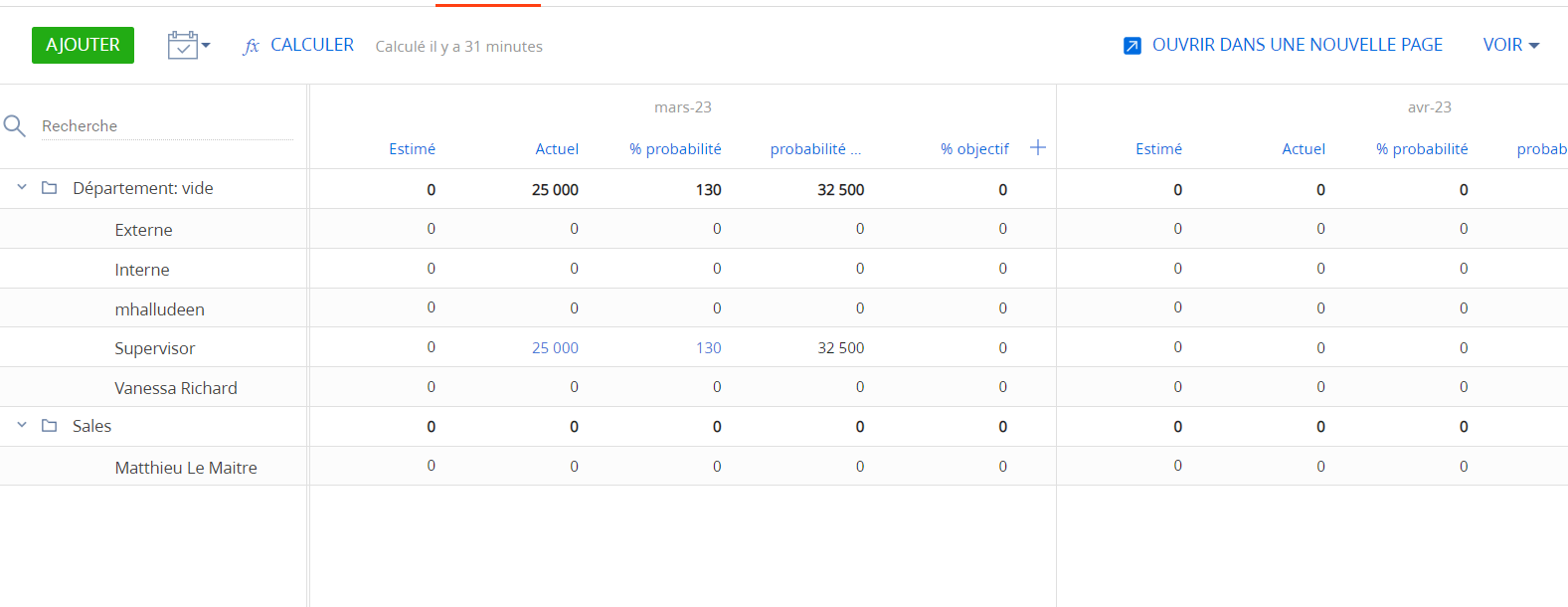1568x607 pixels.
Task: Focus the Recherche search field
Action: click(167, 126)
